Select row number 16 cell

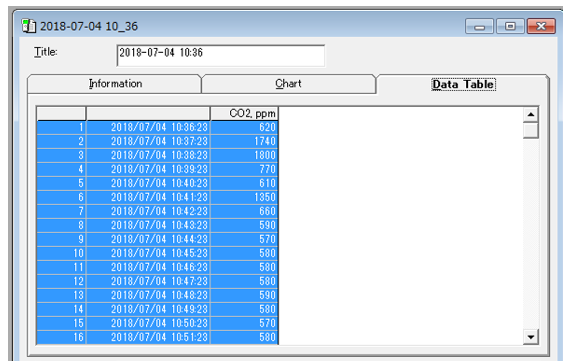point(61,338)
